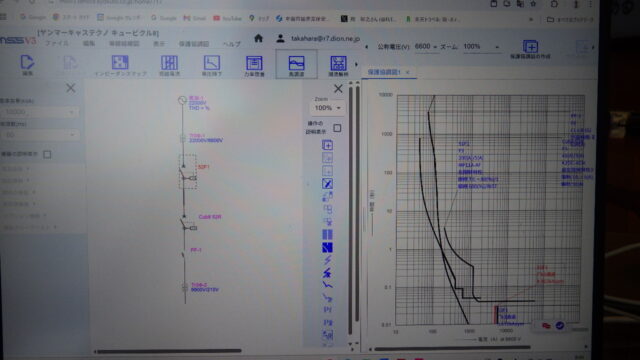640x360 pixels.
Task: Switch to the 保護協調図1 tab
Action: [384, 72]
